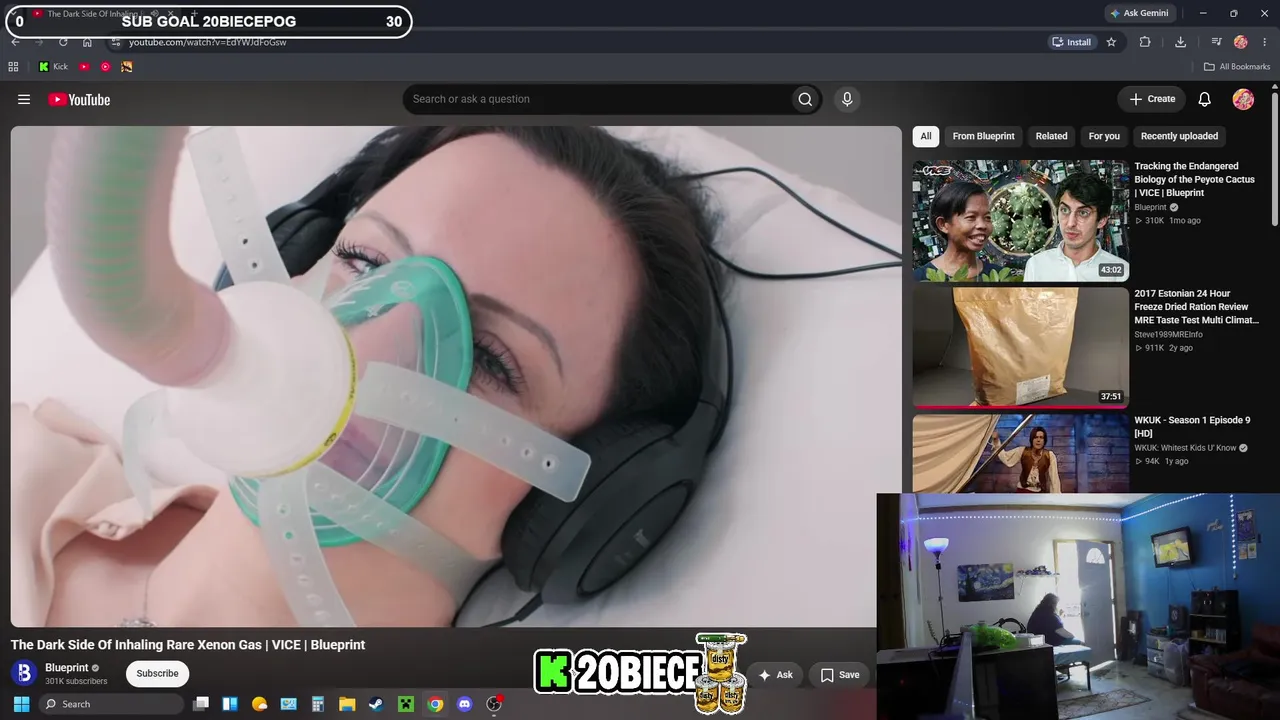The width and height of the screenshot is (1280, 720).
Task: Click the video player showing the mask
Action: [x=456, y=376]
